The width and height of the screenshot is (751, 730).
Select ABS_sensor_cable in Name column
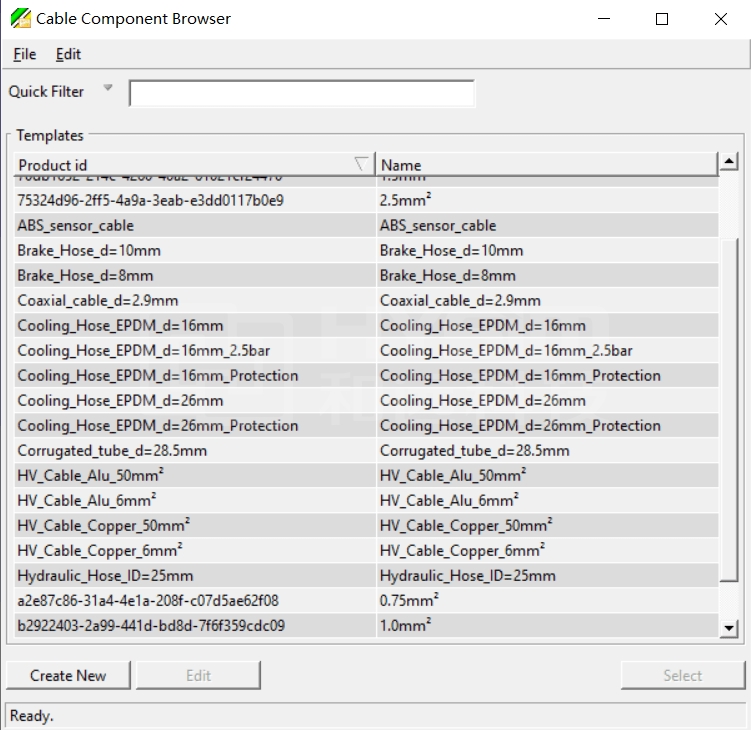tap(547, 225)
